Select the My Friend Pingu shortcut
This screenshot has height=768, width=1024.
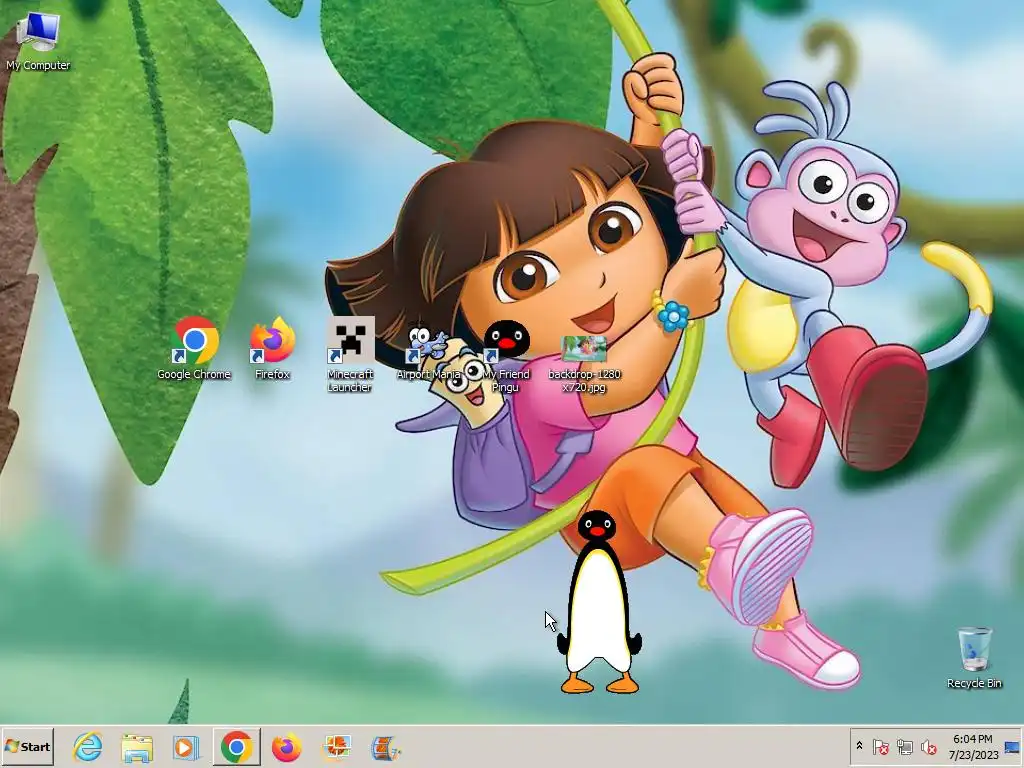coord(506,357)
